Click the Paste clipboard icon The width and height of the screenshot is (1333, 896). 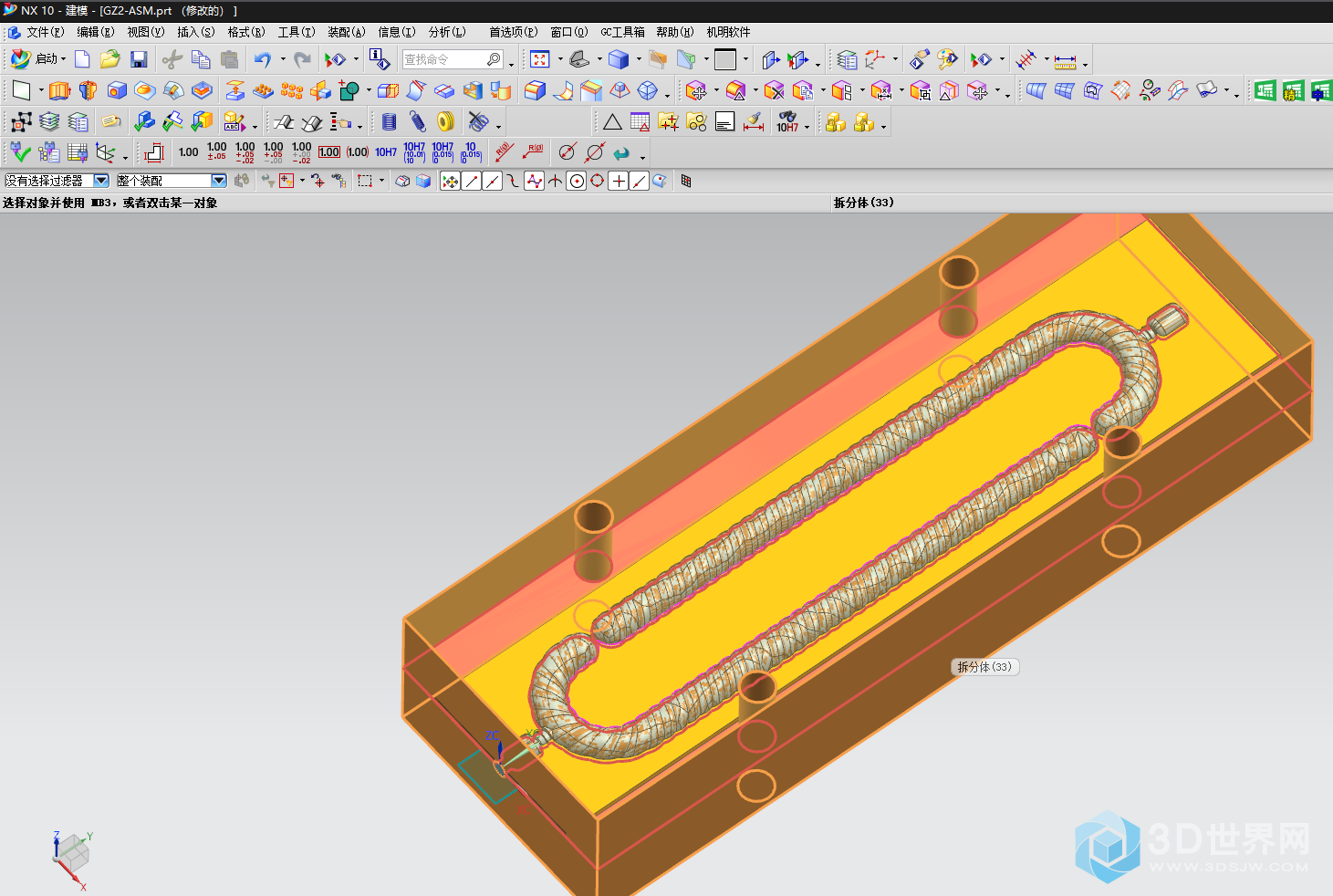229,59
